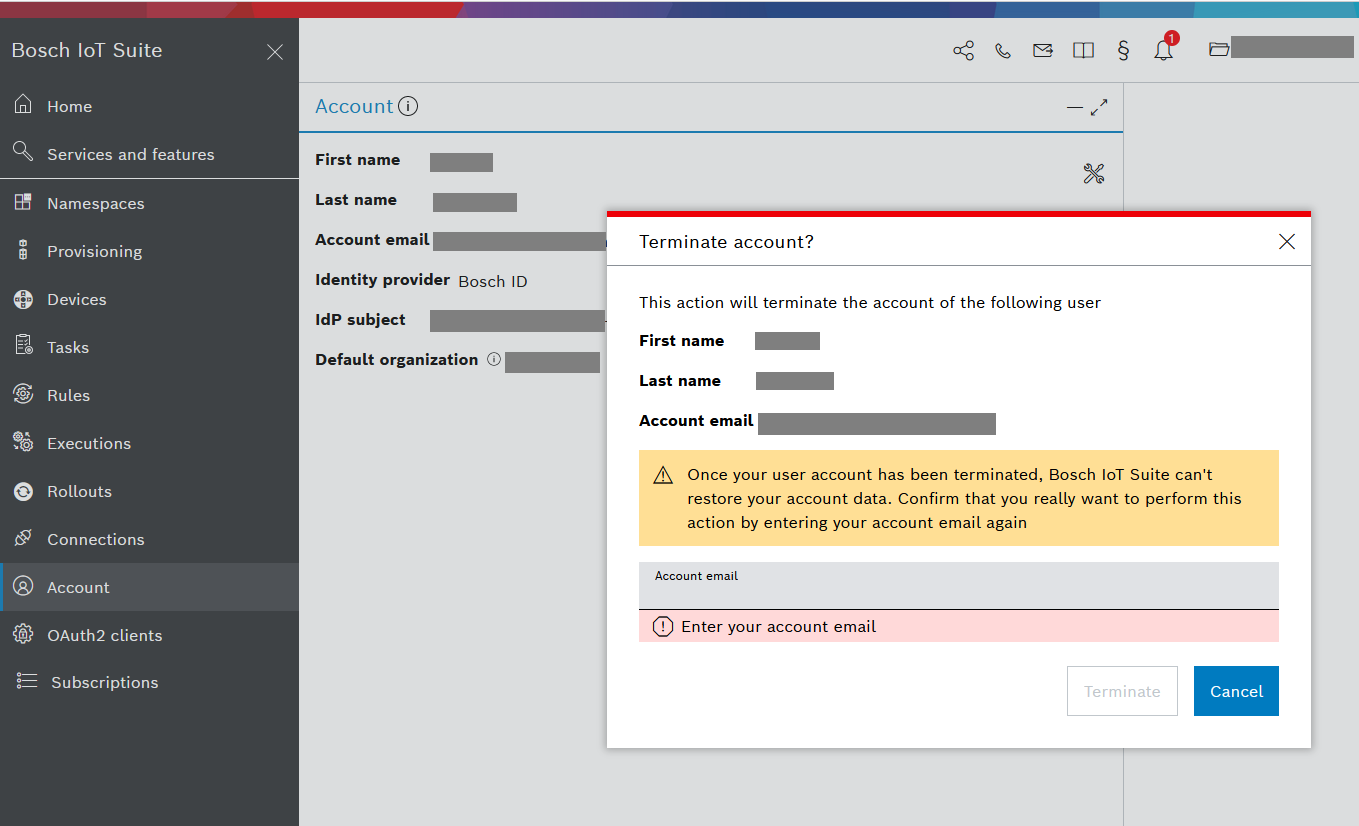
Task: Click the error exclamation icon below input
Action: pyautogui.click(x=662, y=627)
